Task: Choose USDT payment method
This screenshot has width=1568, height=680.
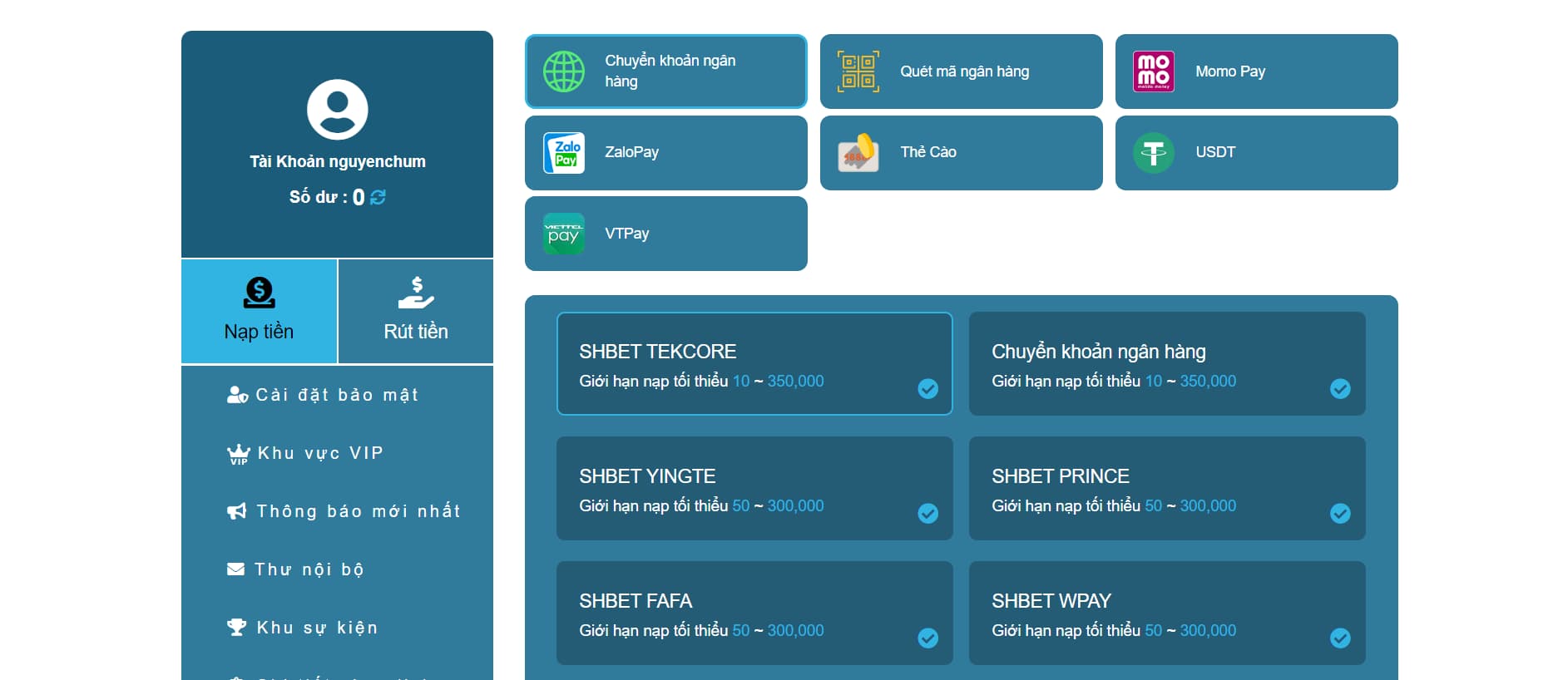Action: 1257,153
